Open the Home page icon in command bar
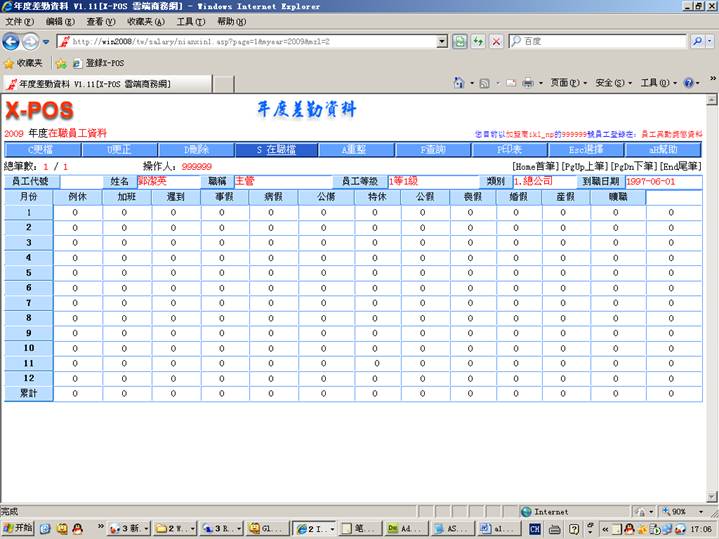The image size is (719, 539). click(x=459, y=83)
